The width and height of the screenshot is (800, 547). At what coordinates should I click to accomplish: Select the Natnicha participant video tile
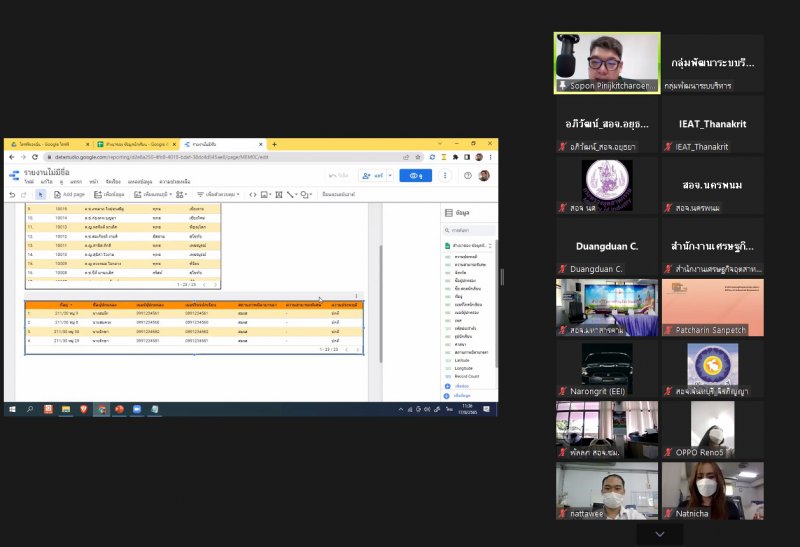(x=713, y=491)
